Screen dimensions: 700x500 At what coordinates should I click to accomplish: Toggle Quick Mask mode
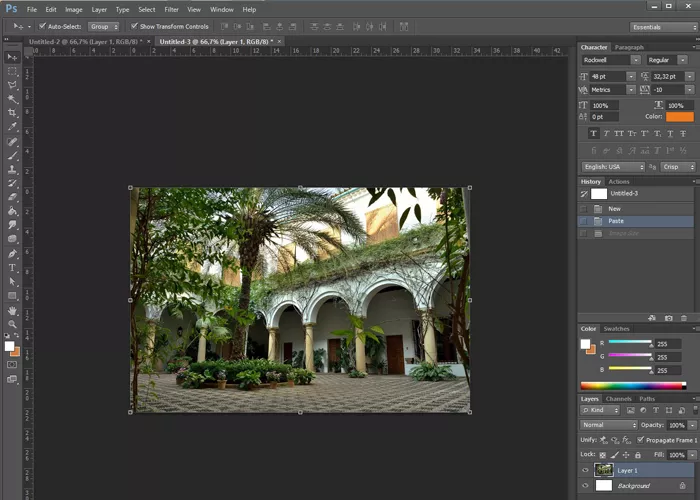[12, 365]
